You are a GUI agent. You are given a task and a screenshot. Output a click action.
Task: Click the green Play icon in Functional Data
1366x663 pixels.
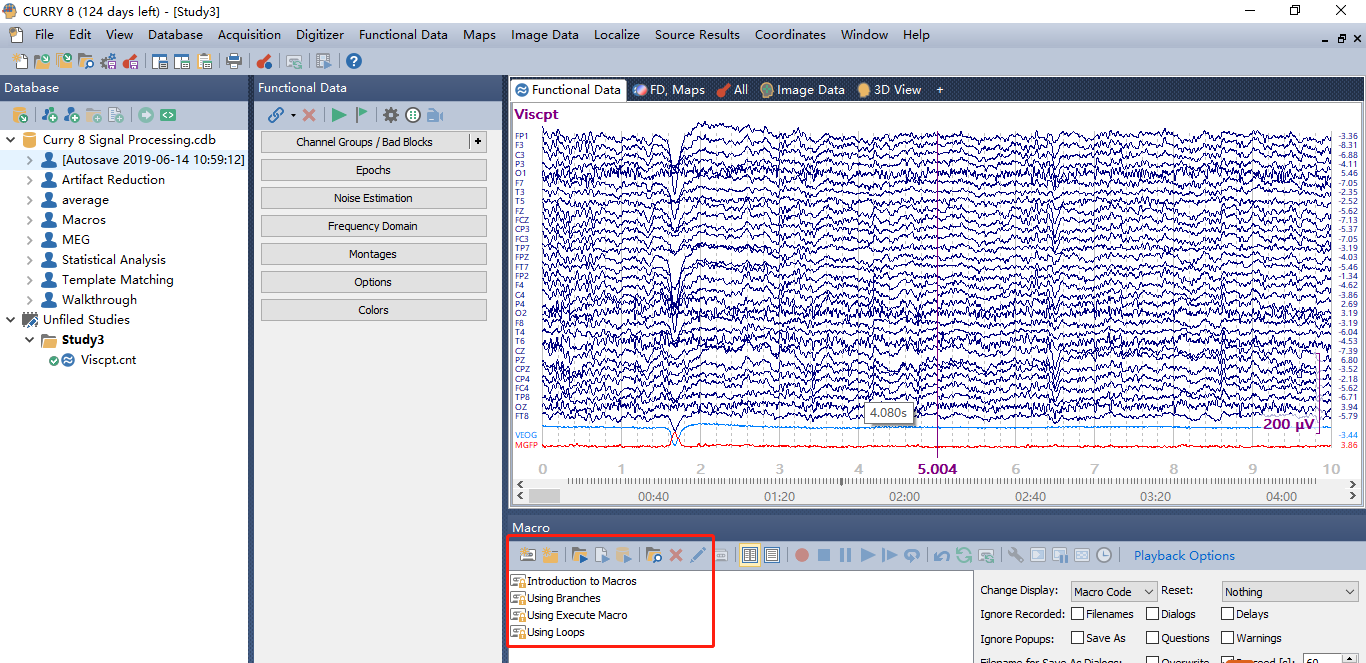340,115
